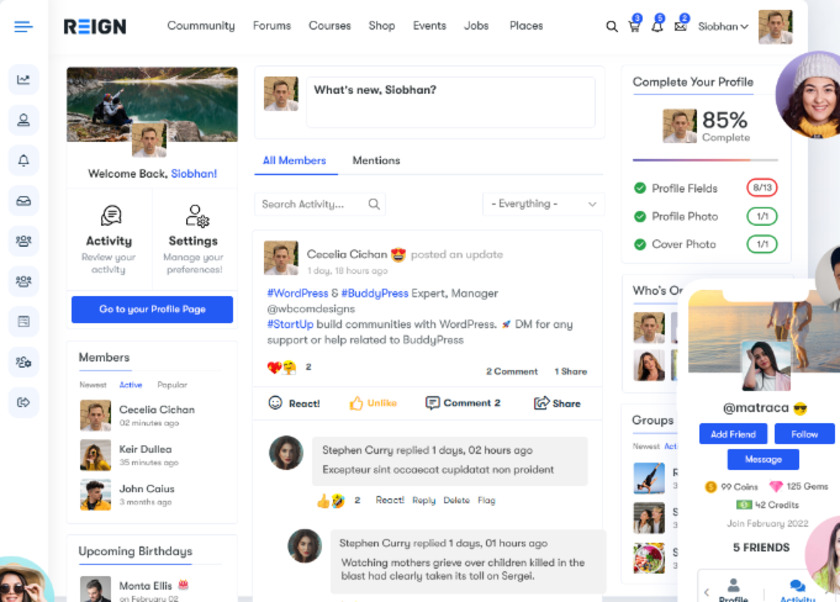This screenshot has width=840, height=602.
Task: Open search with the magnifier icon in header
Action: (x=611, y=26)
